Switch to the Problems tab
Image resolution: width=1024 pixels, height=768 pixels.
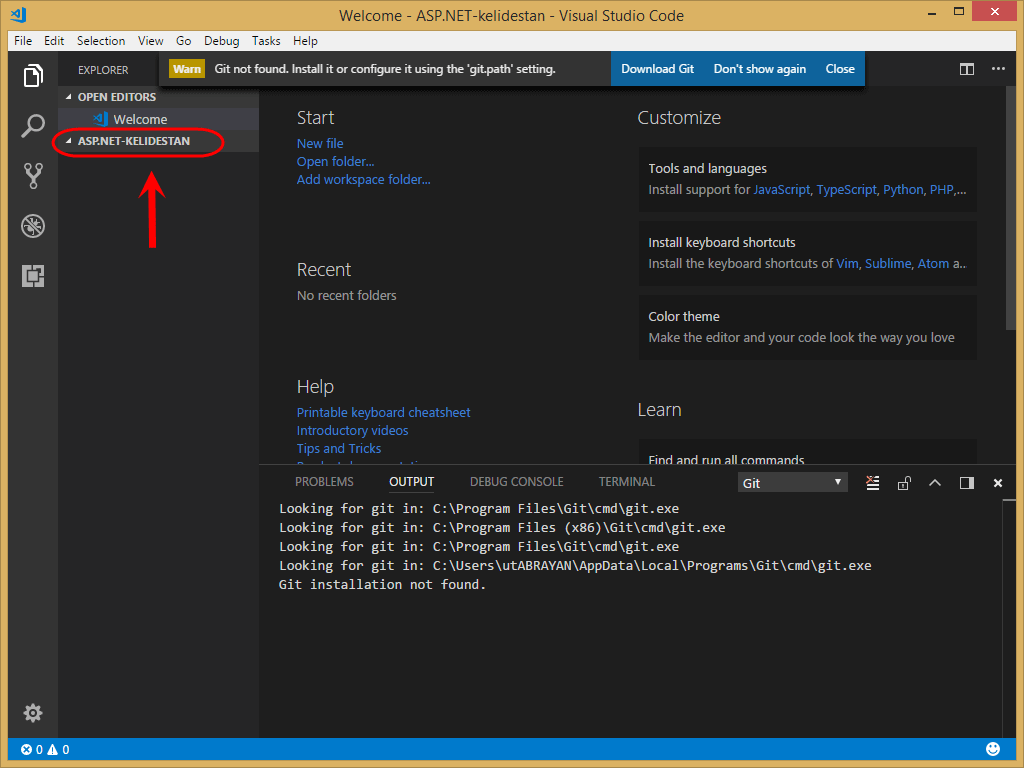click(324, 481)
